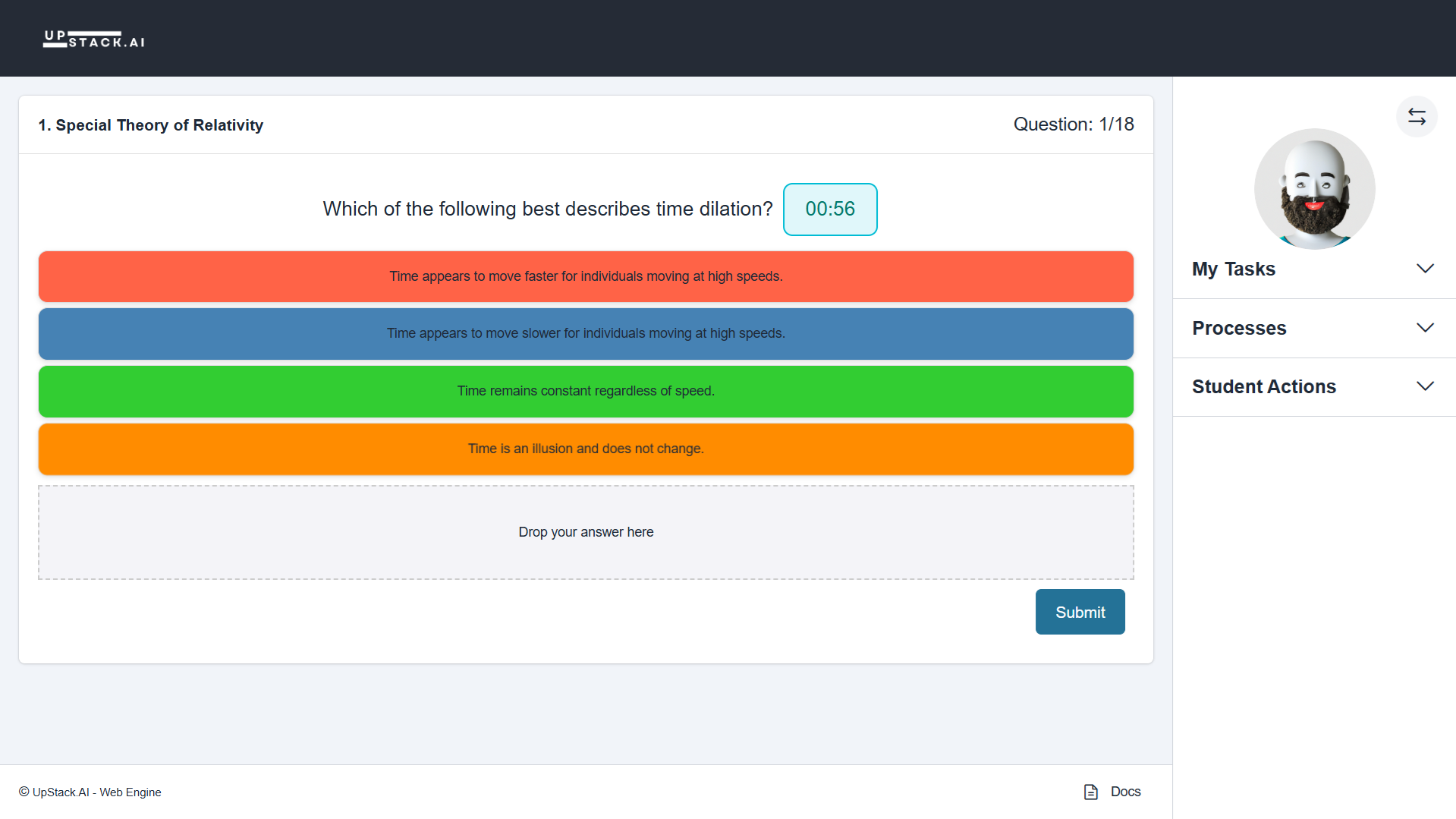
Task: Click the 'Drop your answer here' area
Action: pos(585,531)
